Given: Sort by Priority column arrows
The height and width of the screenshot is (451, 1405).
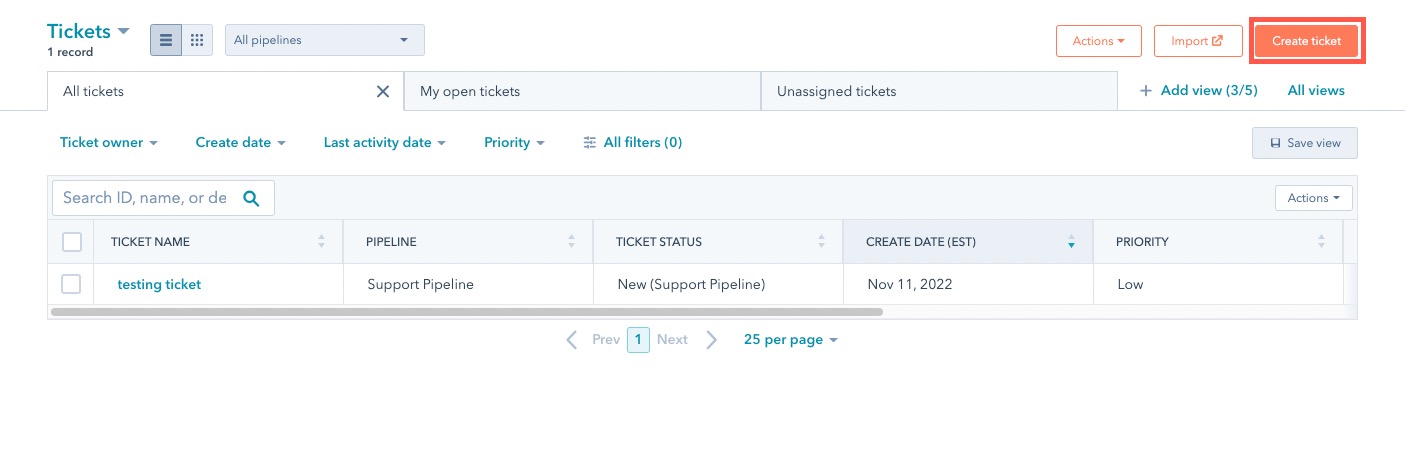Looking at the screenshot, I should point(1321,242).
